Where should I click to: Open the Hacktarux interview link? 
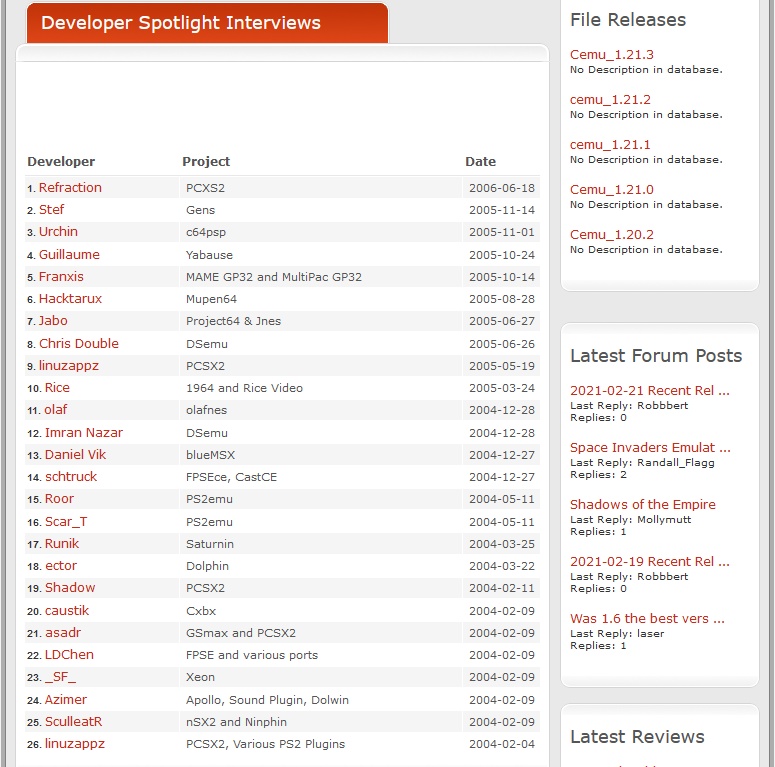point(70,299)
